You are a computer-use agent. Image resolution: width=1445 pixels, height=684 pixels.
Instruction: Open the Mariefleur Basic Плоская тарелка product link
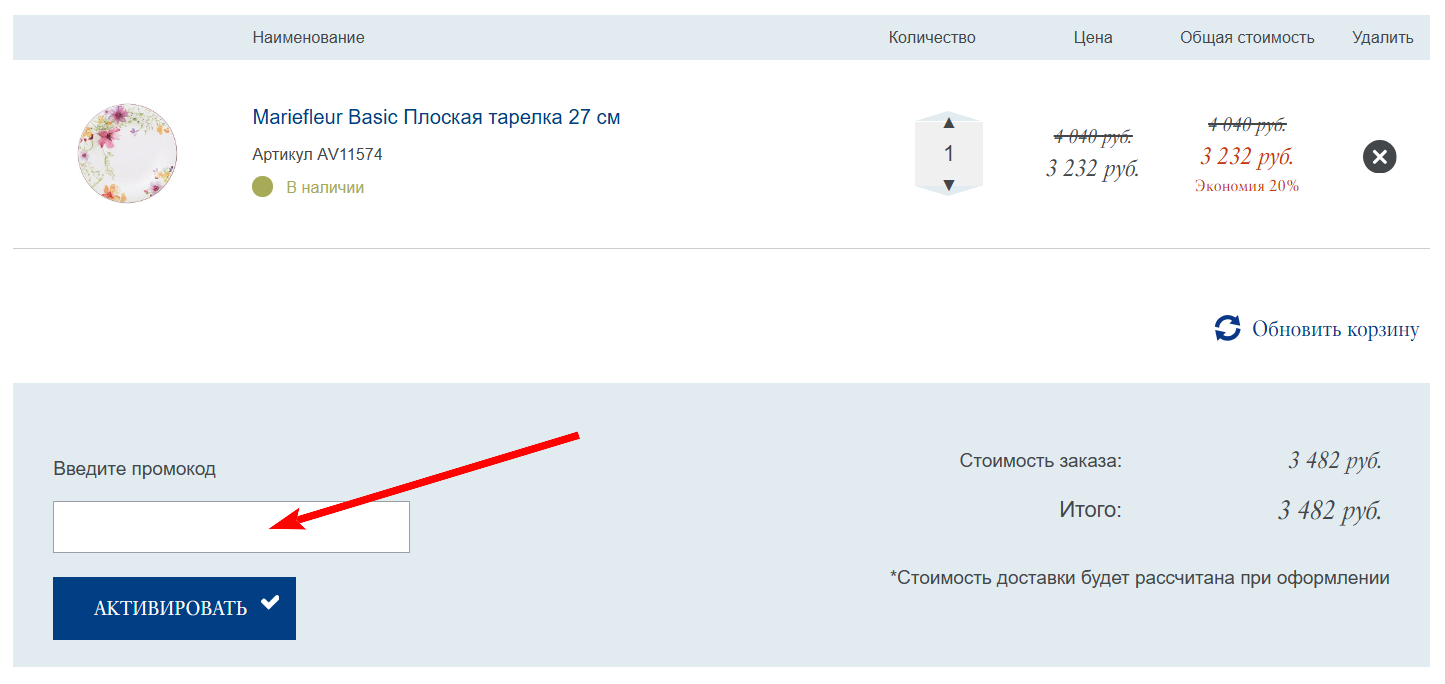(x=436, y=117)
